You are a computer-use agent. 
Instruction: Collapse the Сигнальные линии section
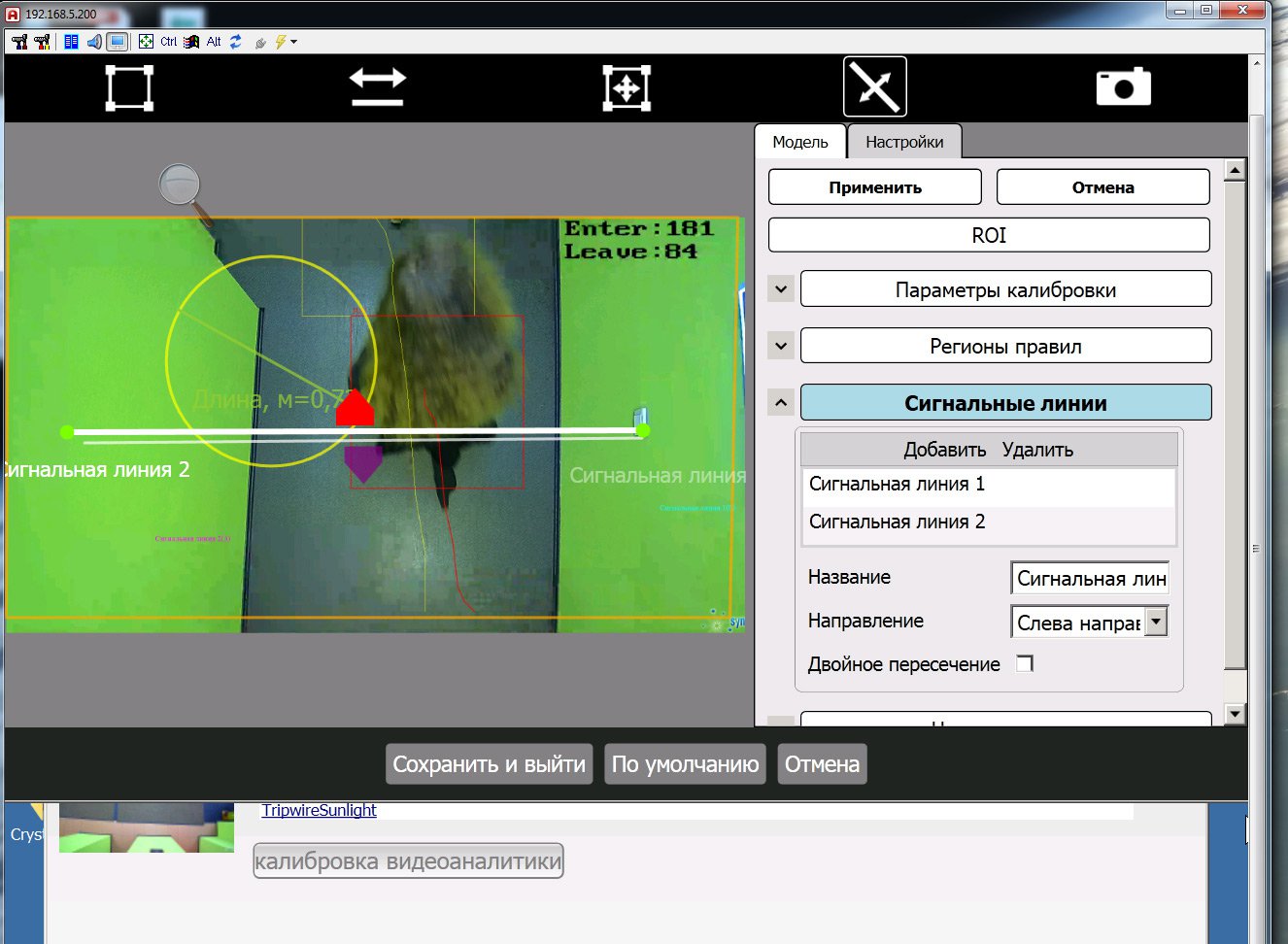coord(781,402)
